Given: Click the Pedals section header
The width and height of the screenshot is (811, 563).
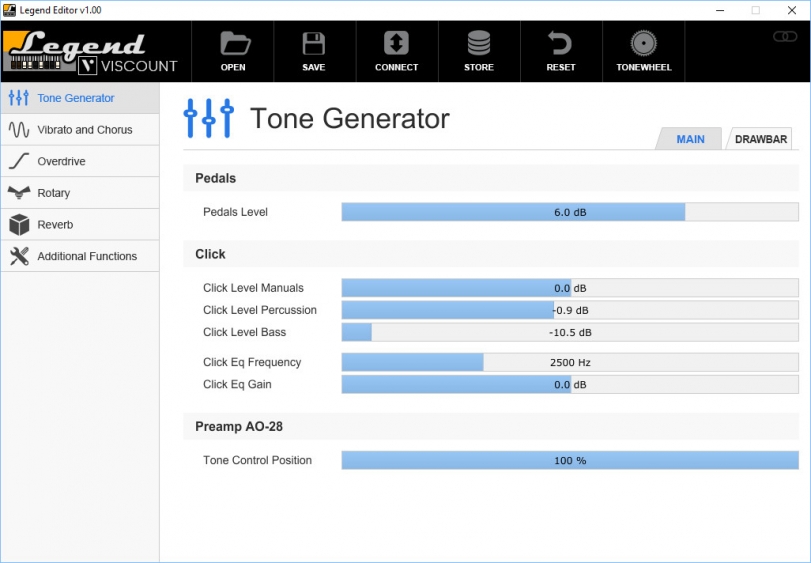Looking at the screenshot, I should pos(491,178).
